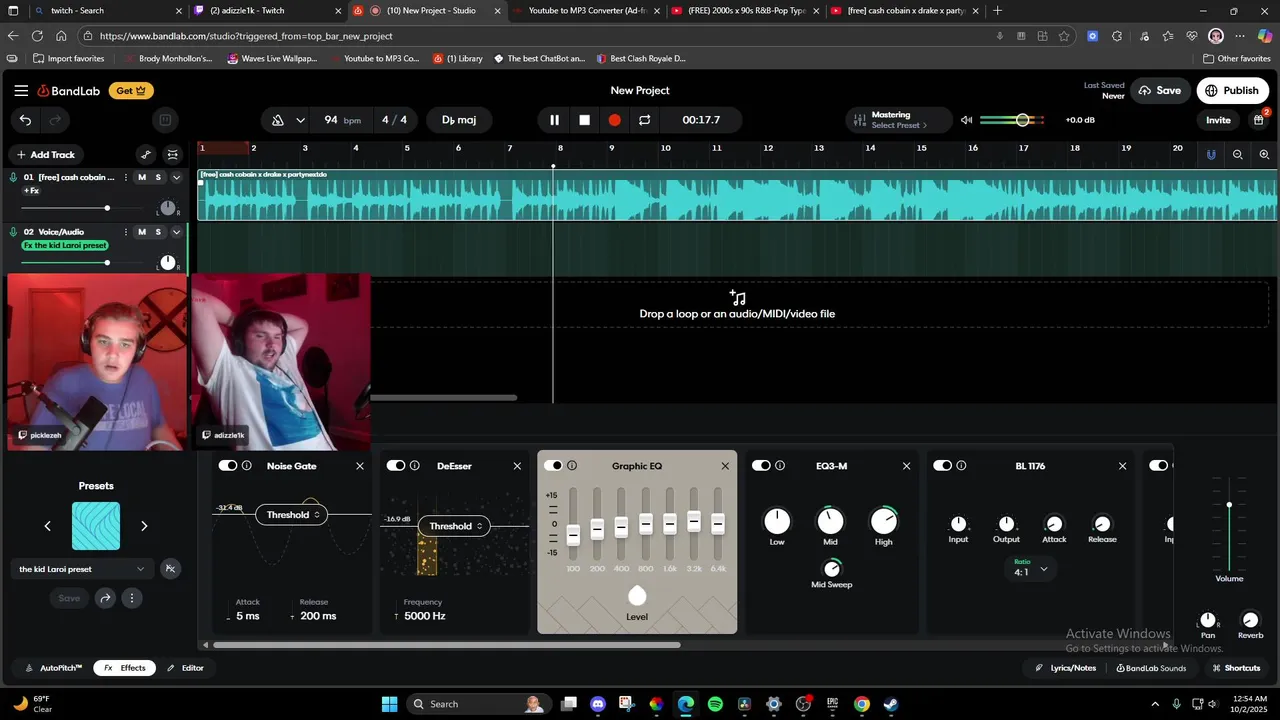The image size is (1280, 720).
Task: Open the kid Laroi preset dropdown
Action: [x=81, y=569]
